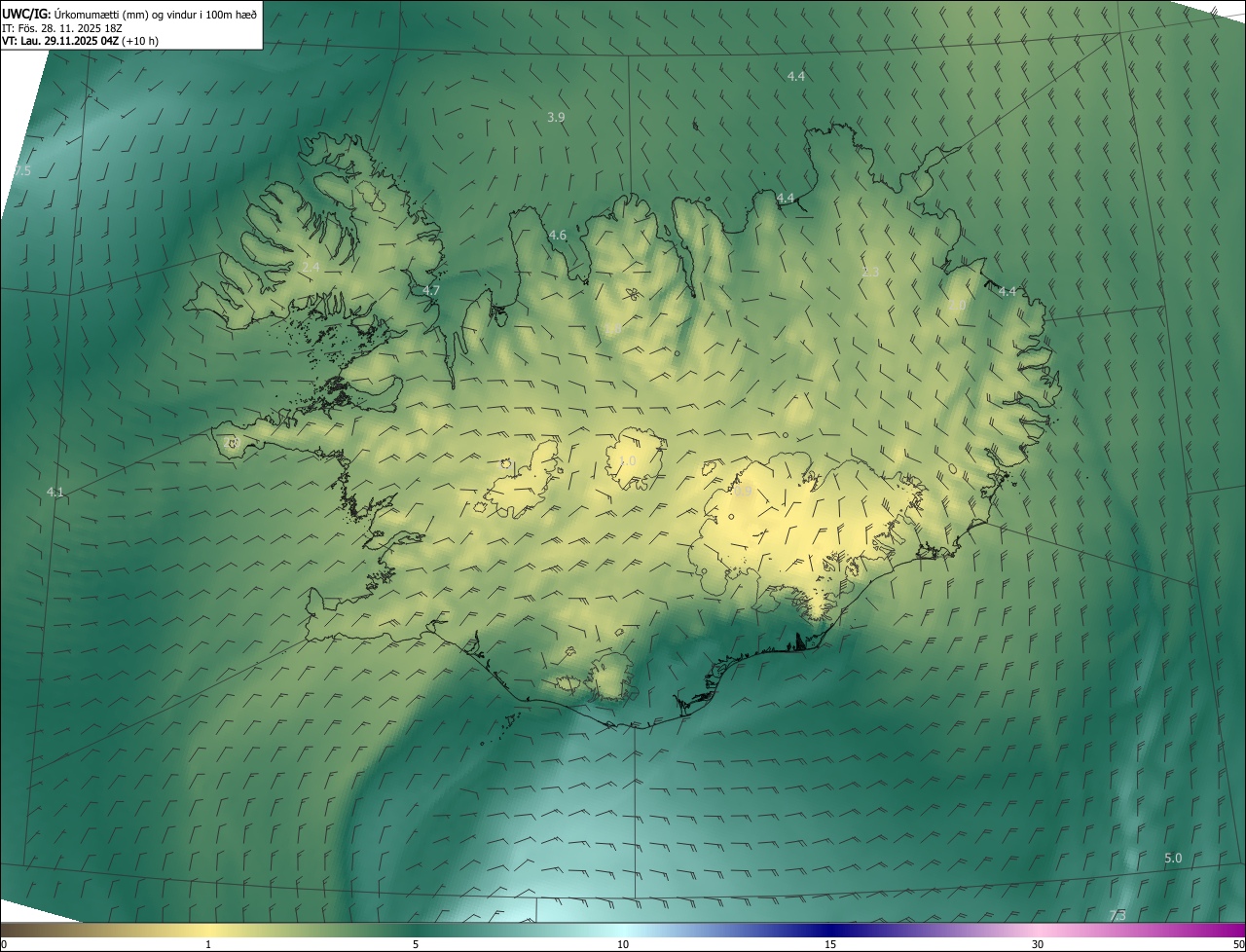Click the '2.3' value on the map
The width and height of the screenshot is (1246, 952).
pyautogui.click(x=870, y=273)
